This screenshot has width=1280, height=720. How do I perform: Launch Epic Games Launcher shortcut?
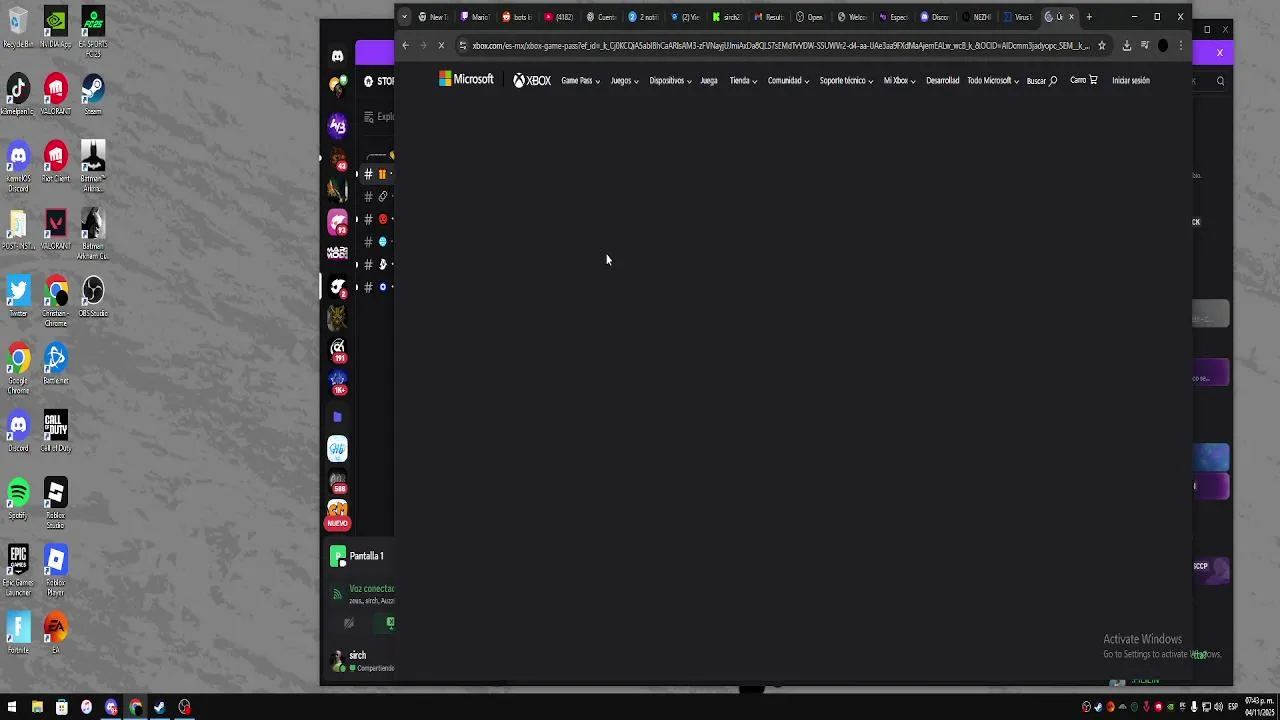pyautogui.click(x=18, y=569)
